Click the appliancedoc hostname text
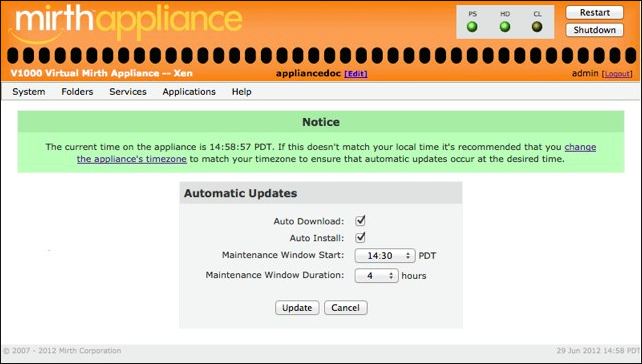The width and height of the screenshot is (642, 364). click(x=308, y=74)
